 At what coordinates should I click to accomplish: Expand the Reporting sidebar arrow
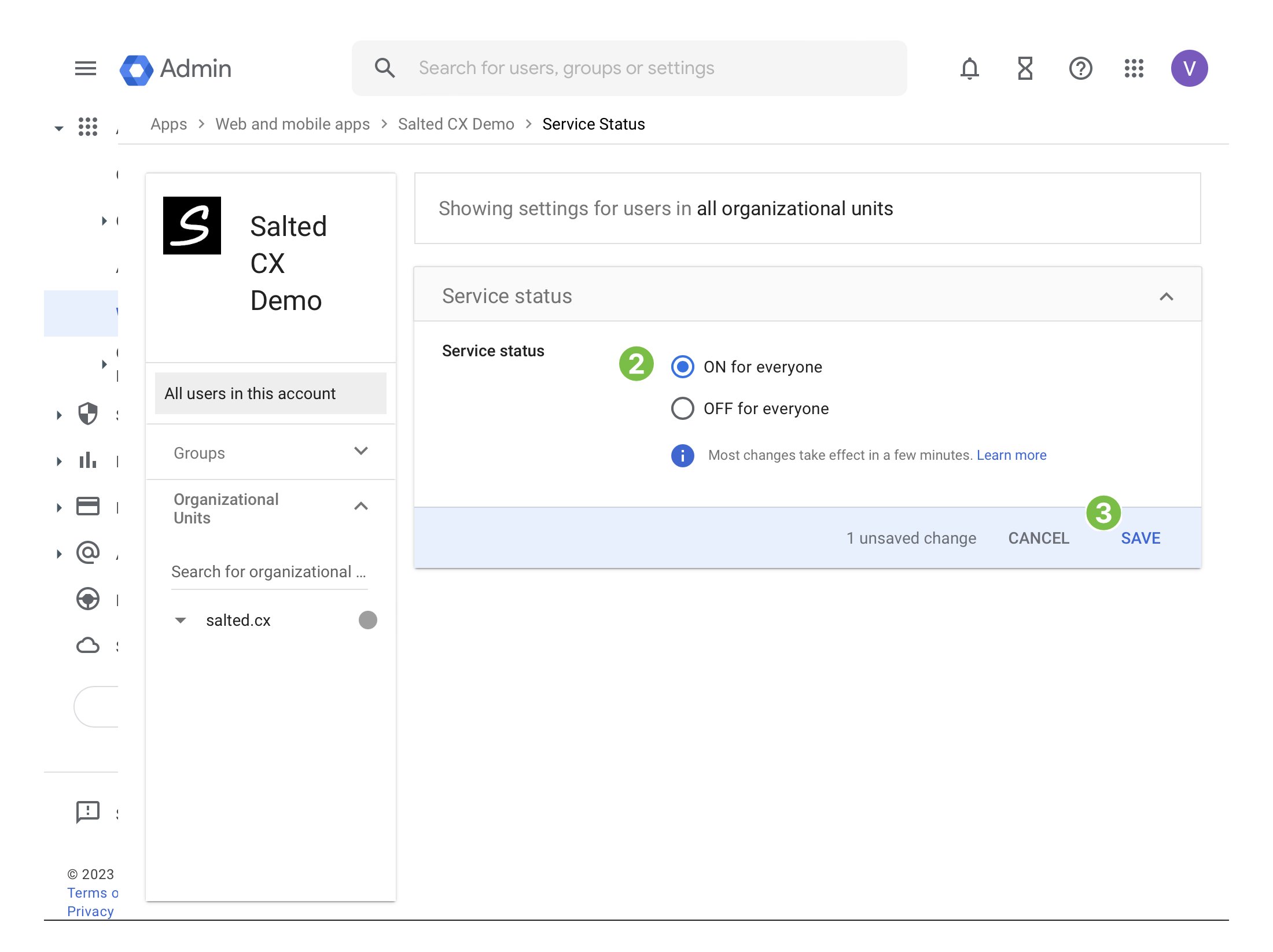tap(59, 461)
